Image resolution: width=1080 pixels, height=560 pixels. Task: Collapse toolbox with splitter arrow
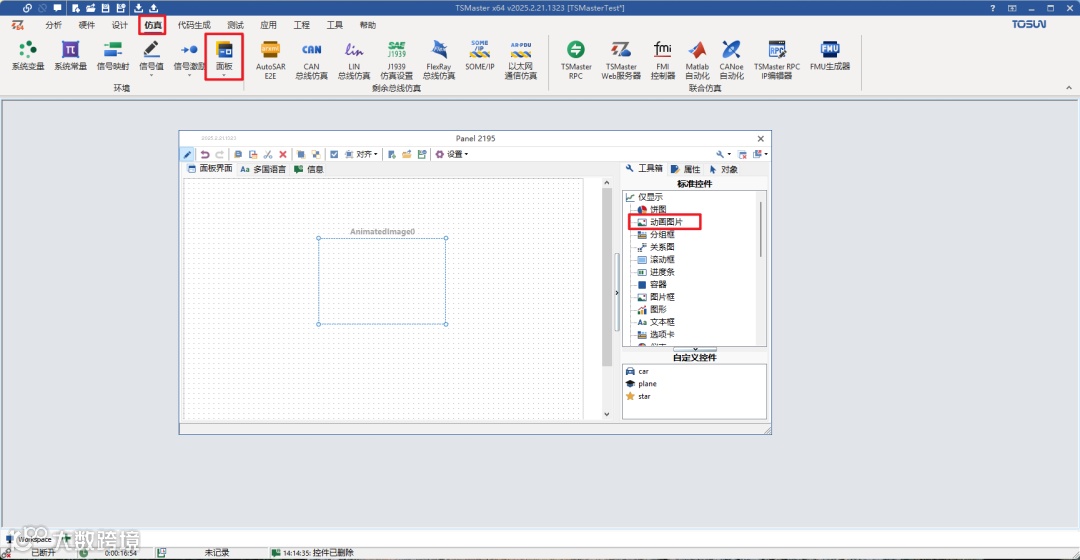pyautogui.click(x=616, y=293)
